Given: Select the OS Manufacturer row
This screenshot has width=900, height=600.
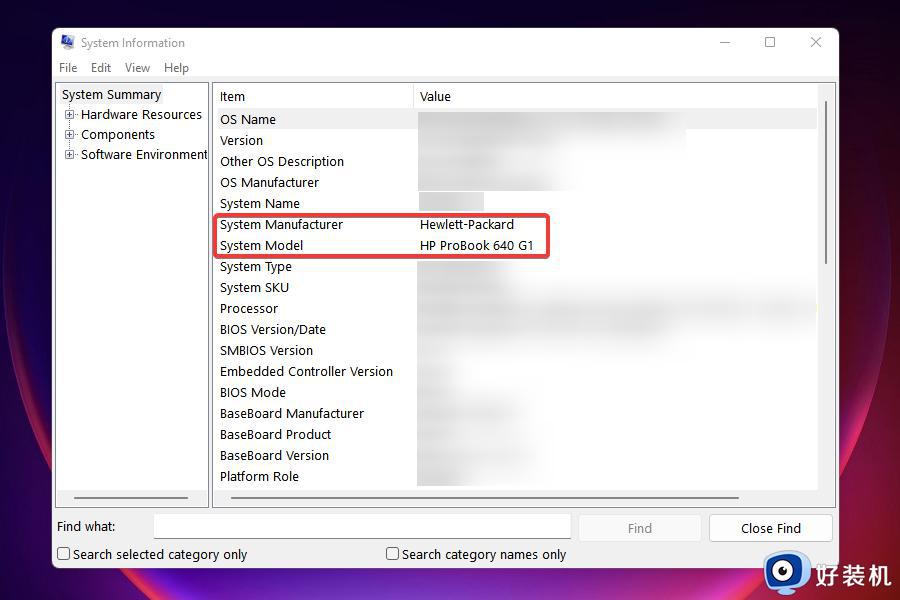Looking at the screenshot, I should tap(517, 183).
